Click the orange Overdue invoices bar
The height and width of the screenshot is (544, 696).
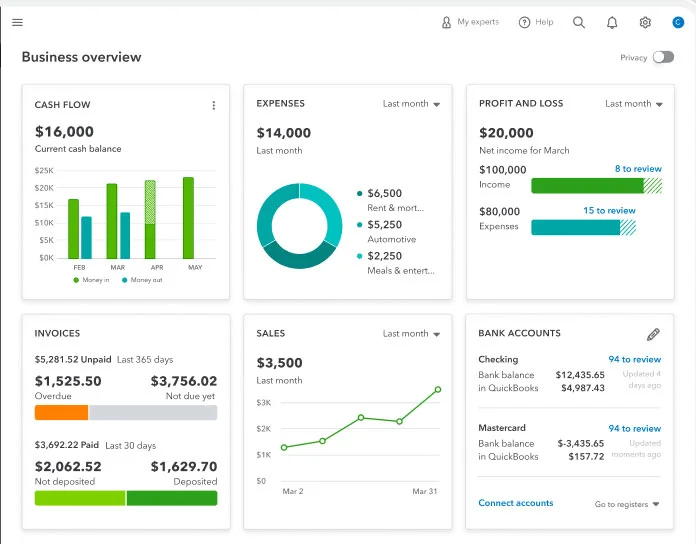[x=61, y=412]
